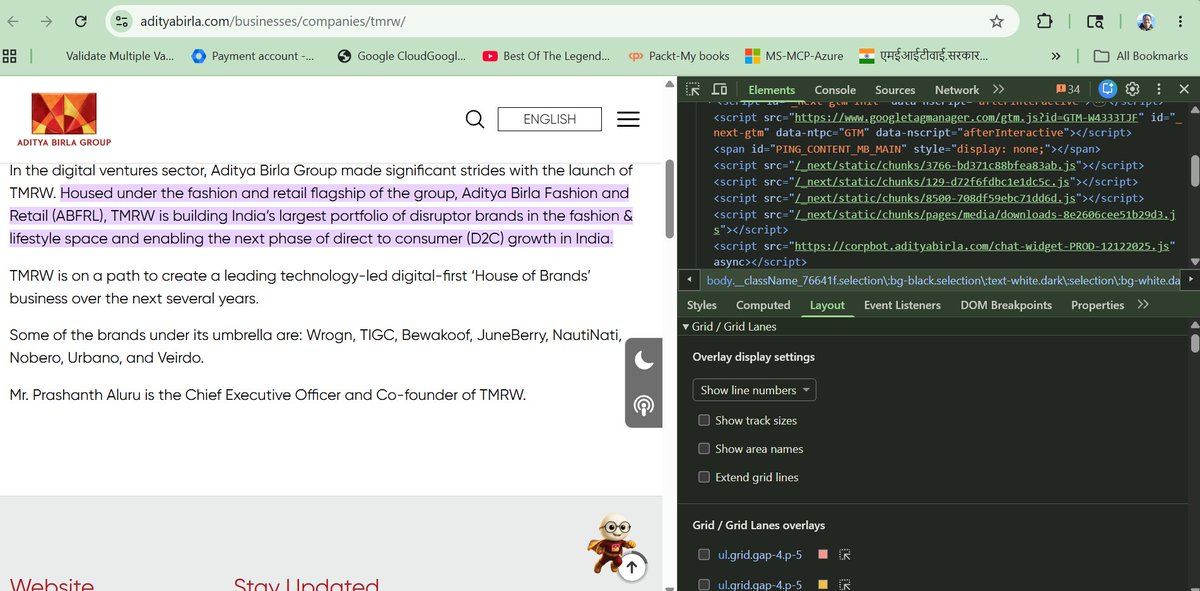Open the 'Packt-My books' bookmark
This screenshot has width=1200, height=591.
[679, 56]
